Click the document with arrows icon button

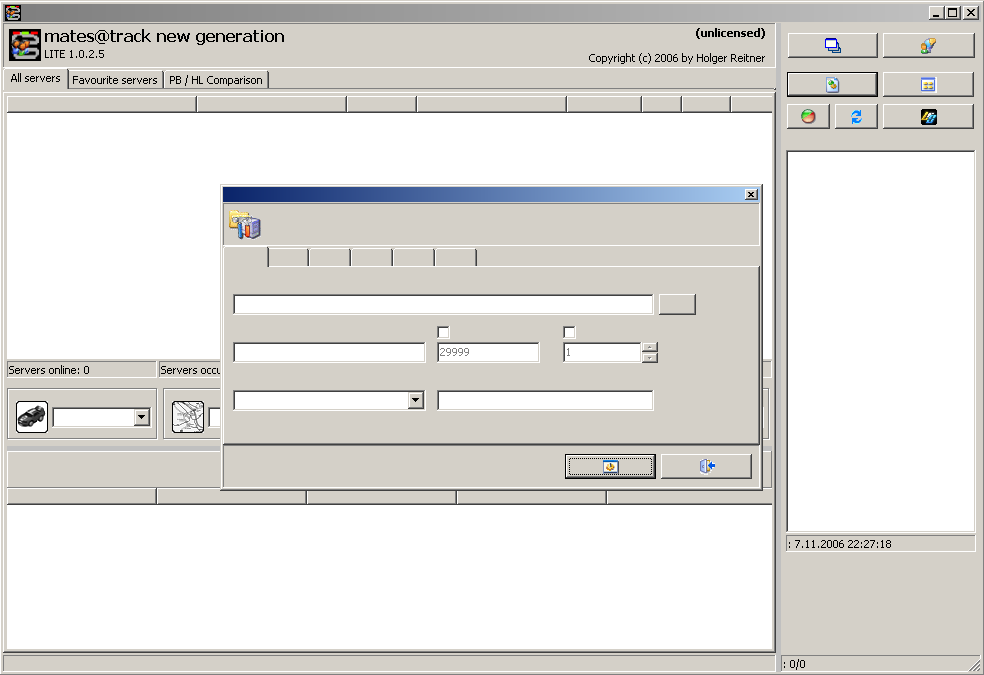tap(832, 84)
